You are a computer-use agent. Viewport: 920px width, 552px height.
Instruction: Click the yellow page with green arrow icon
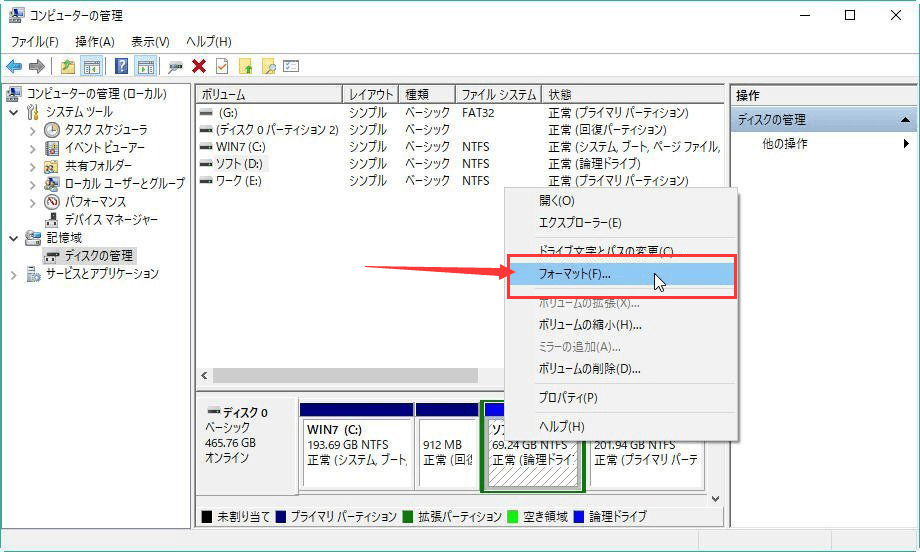pos(245,66)
